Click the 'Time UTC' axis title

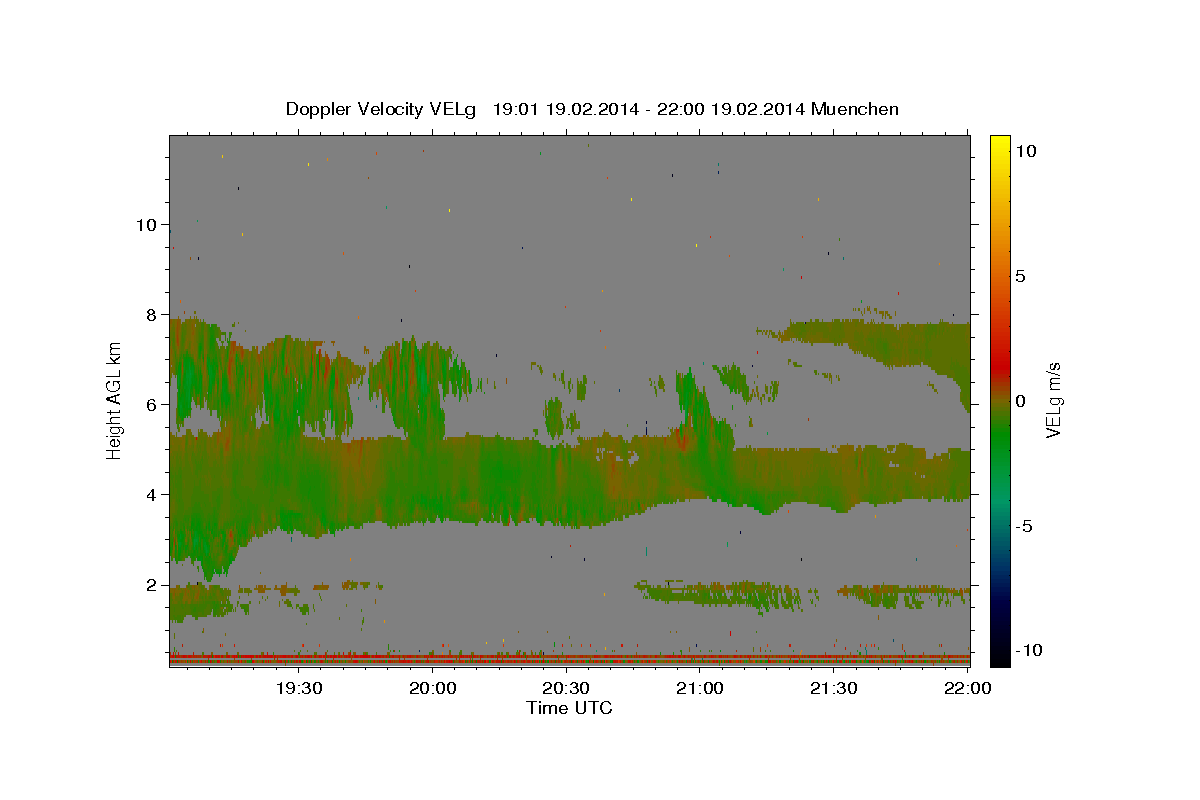[569, 708]
